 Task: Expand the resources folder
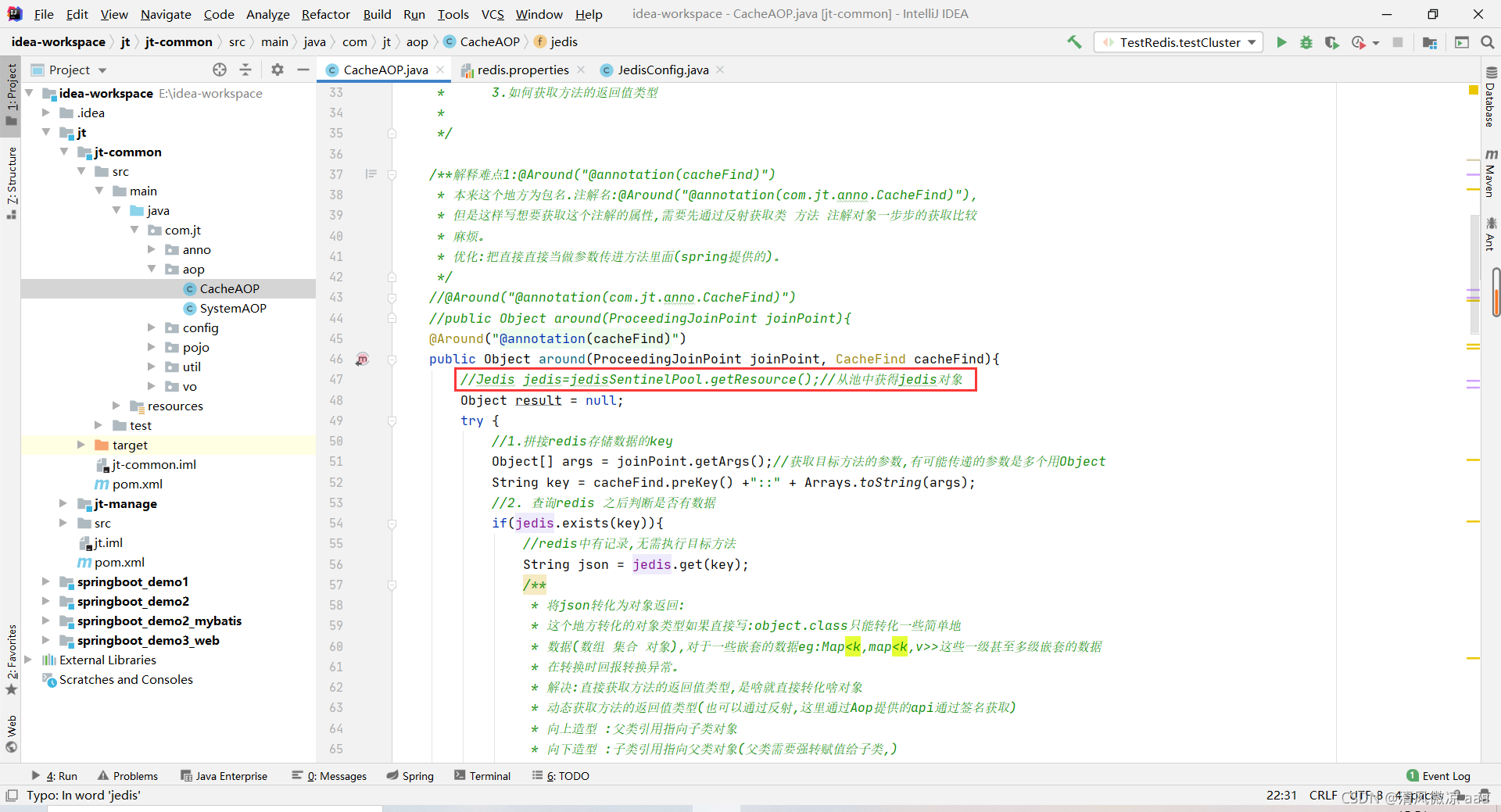[116, 406]
